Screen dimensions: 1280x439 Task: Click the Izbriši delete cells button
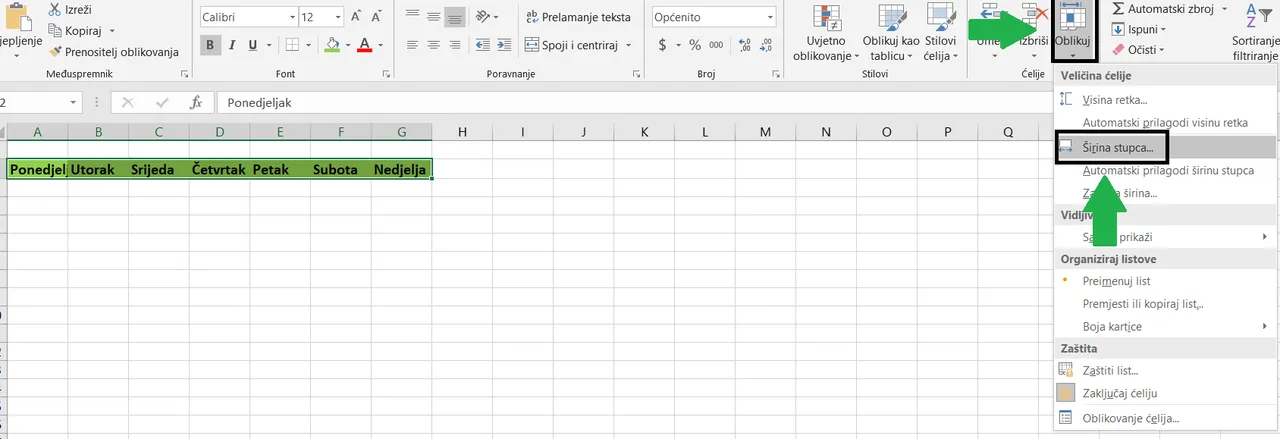click(x=1034, y=33)
